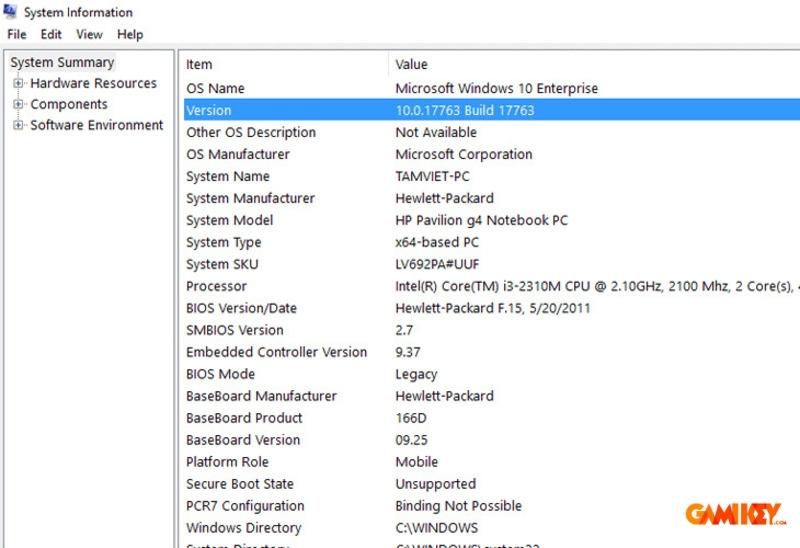Select System Summary in the tree
The image size is (800, 548).
pyautogui.click(x=62, y=62)
